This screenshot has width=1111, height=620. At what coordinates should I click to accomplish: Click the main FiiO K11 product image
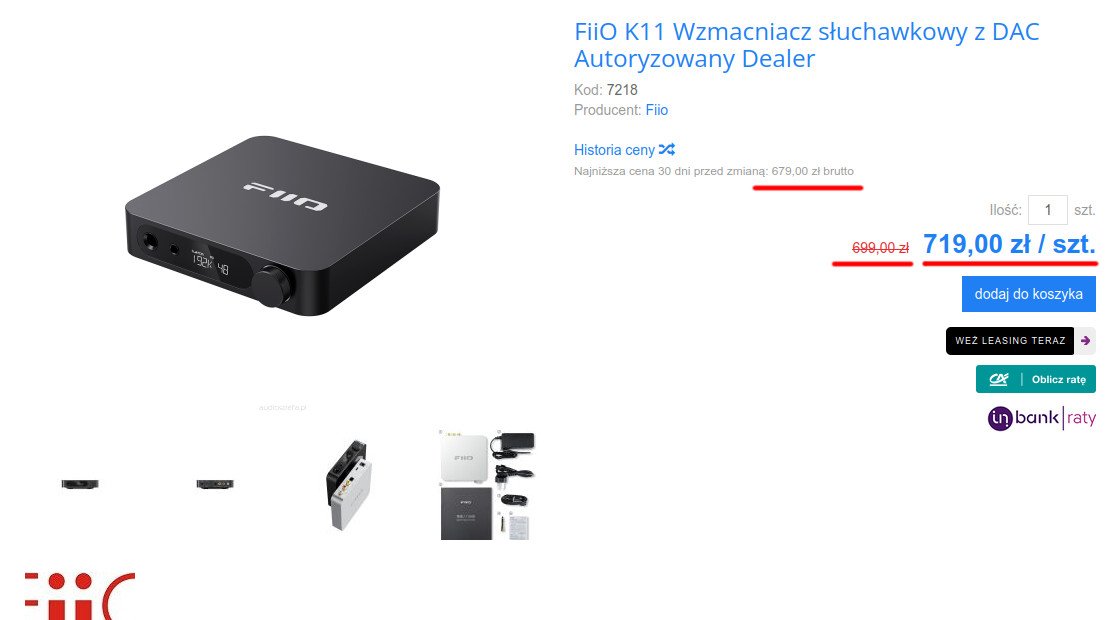point(283,226)
